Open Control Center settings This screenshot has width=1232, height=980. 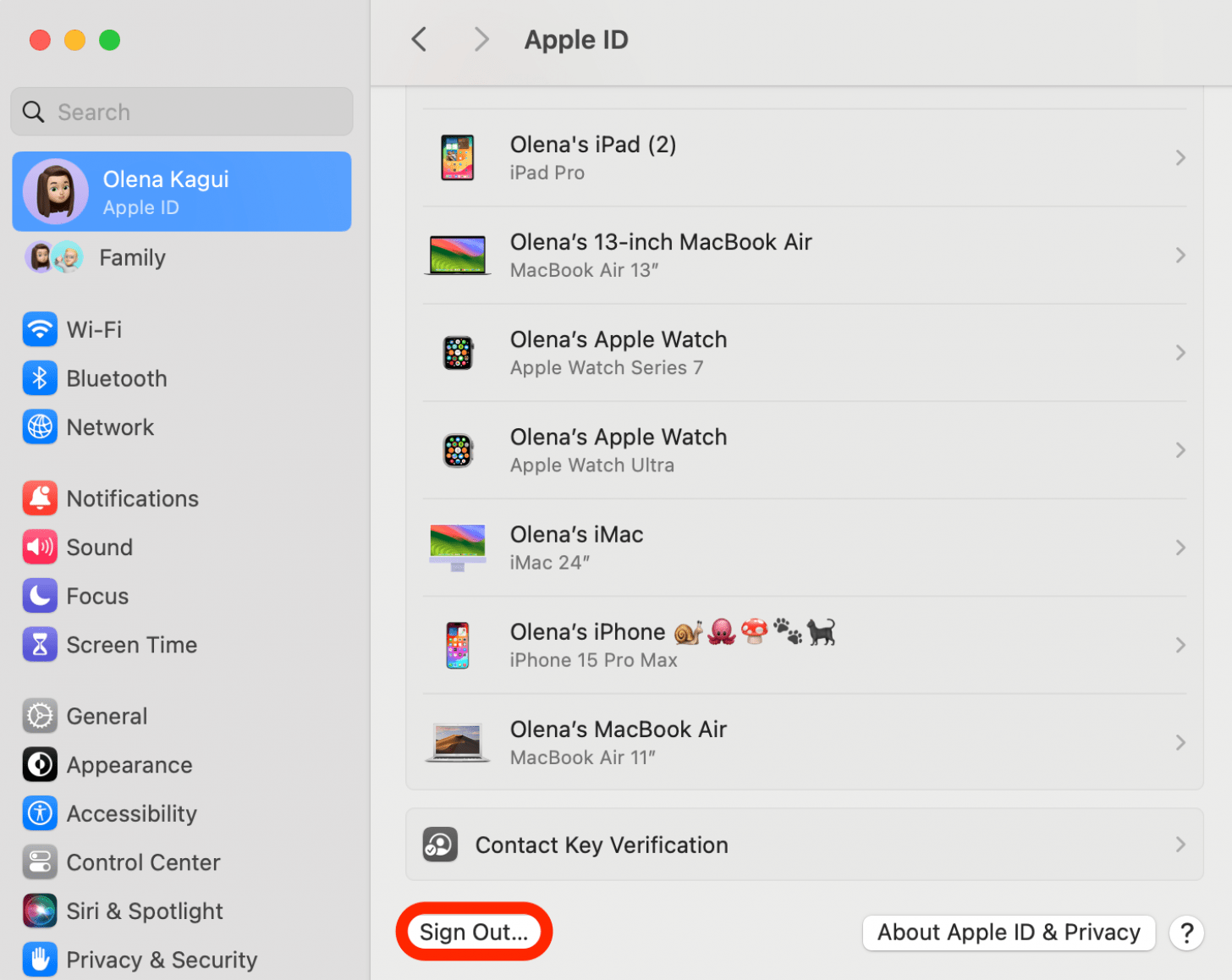pos(143,862)
